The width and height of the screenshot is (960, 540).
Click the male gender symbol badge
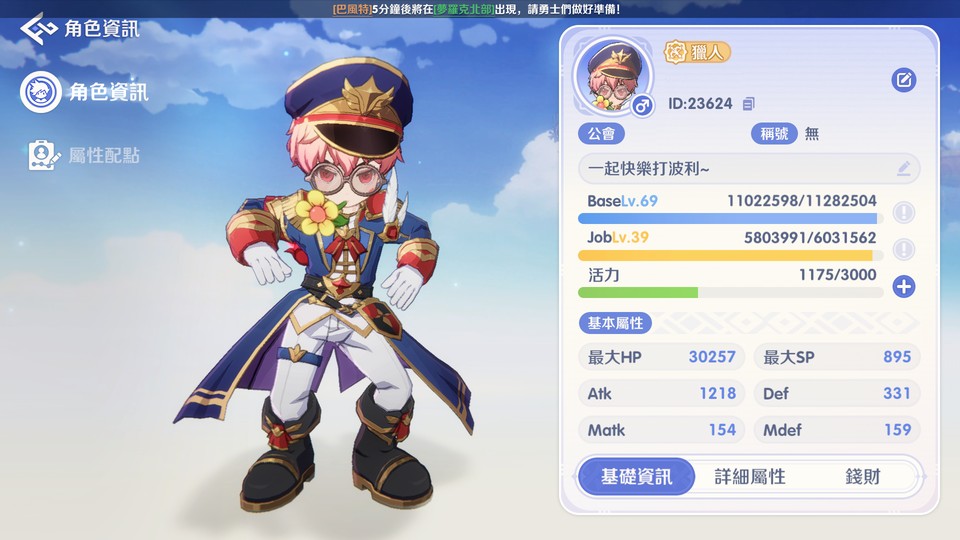point(642,105)
